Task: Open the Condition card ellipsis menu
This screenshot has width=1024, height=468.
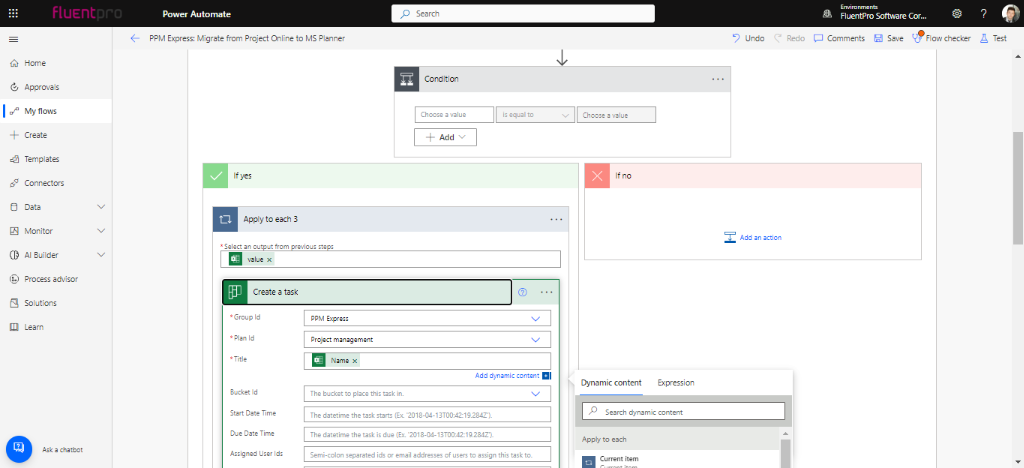Action: 718,79
